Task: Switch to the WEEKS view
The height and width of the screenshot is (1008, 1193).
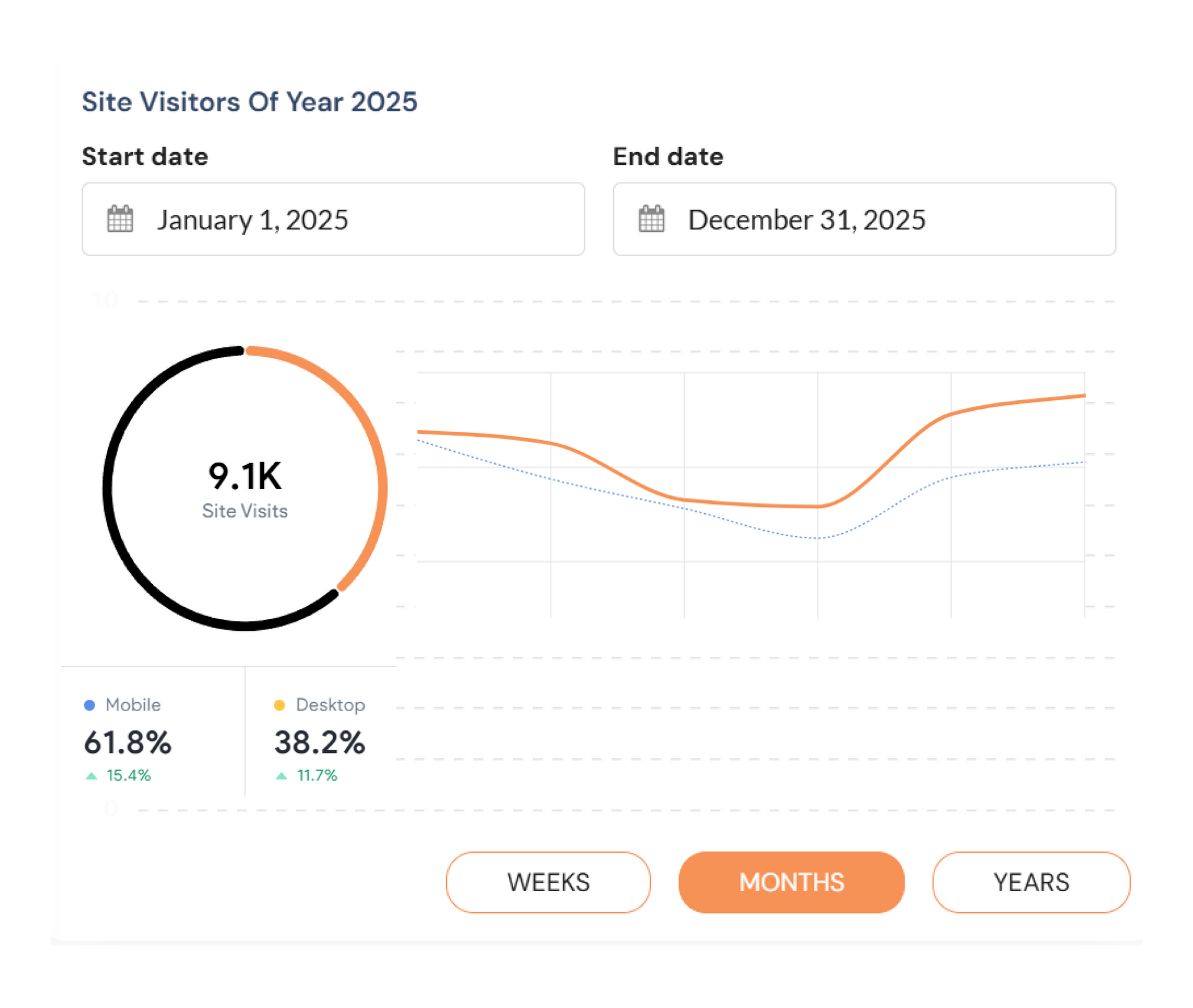Action: [x=547, y=882]
